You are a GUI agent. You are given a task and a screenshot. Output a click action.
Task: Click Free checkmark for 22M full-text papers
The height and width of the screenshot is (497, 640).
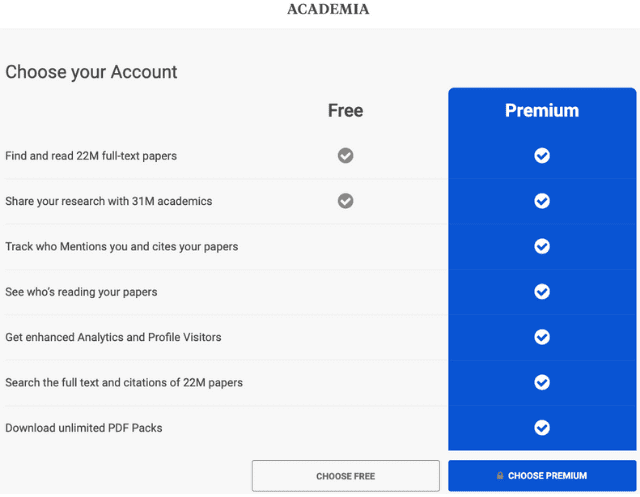pyautogui.click(x=345, y=155)
